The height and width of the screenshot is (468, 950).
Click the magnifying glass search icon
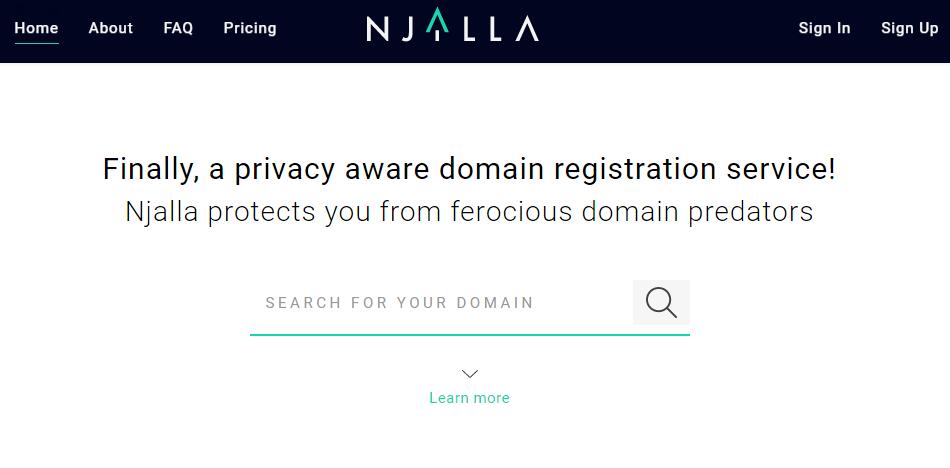[x=661, y=302]
